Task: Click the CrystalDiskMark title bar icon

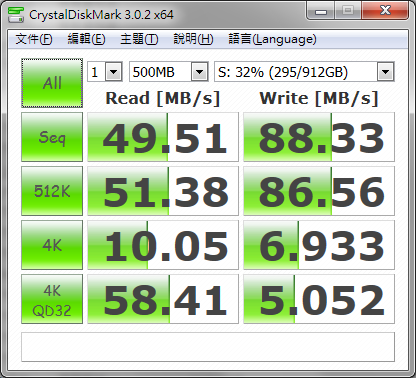Action: click(16, 14)
